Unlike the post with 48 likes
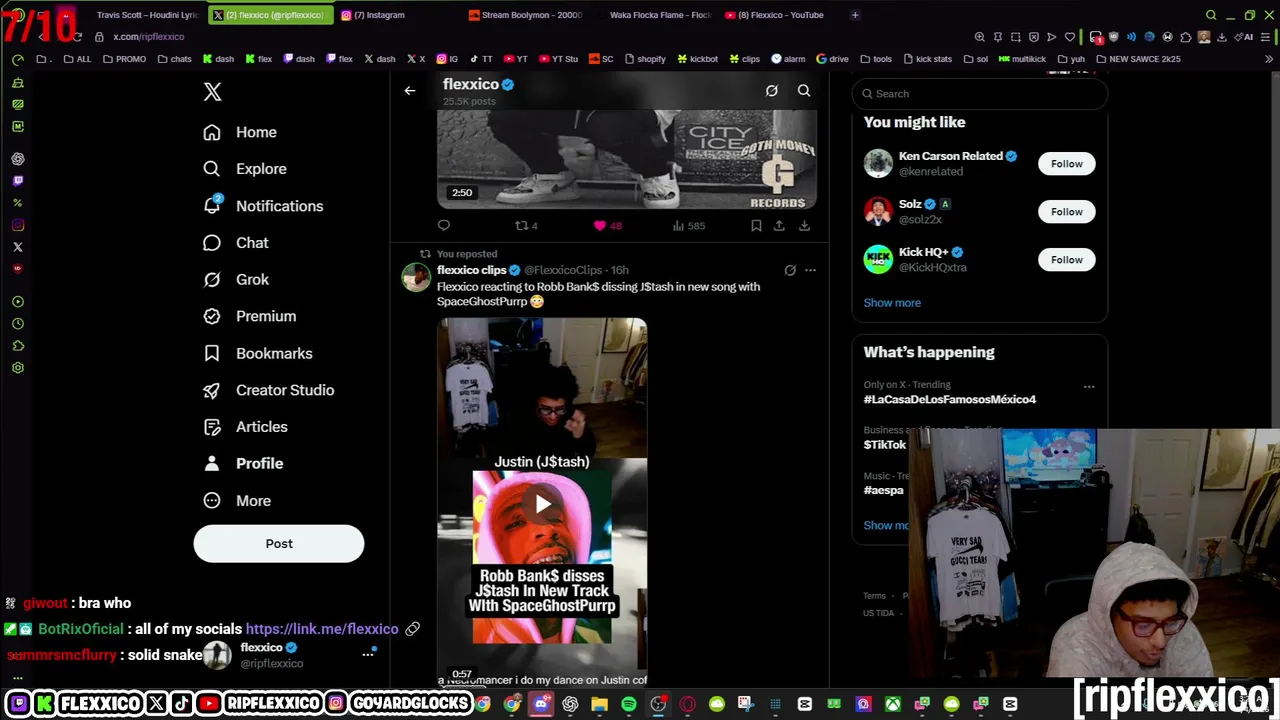The image size is (1280, 720). click(x=607, y=226)
